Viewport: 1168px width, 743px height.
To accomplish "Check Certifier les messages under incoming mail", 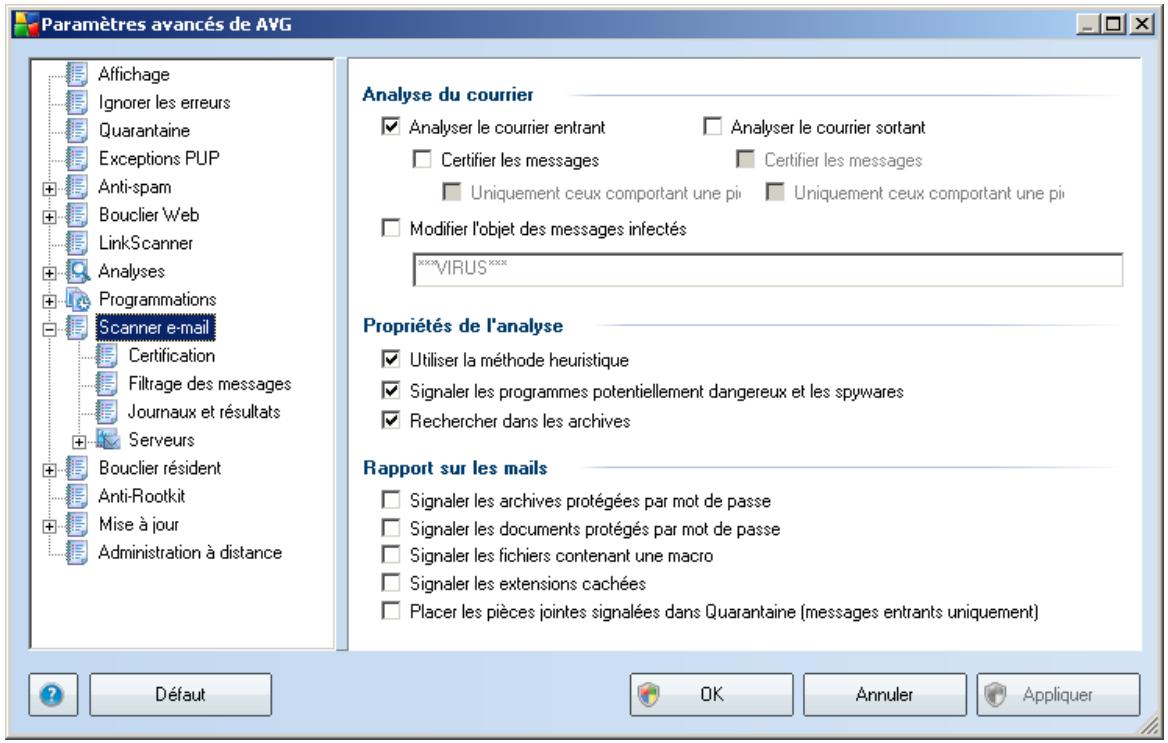I will pos(422,159).
